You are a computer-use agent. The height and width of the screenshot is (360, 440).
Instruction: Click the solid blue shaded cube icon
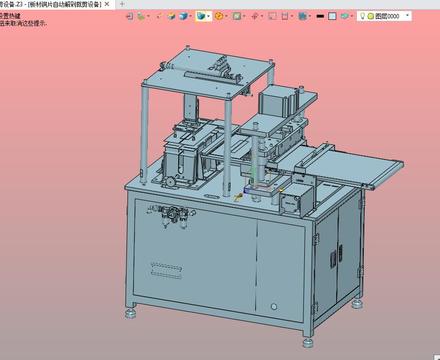coord(183,16)
